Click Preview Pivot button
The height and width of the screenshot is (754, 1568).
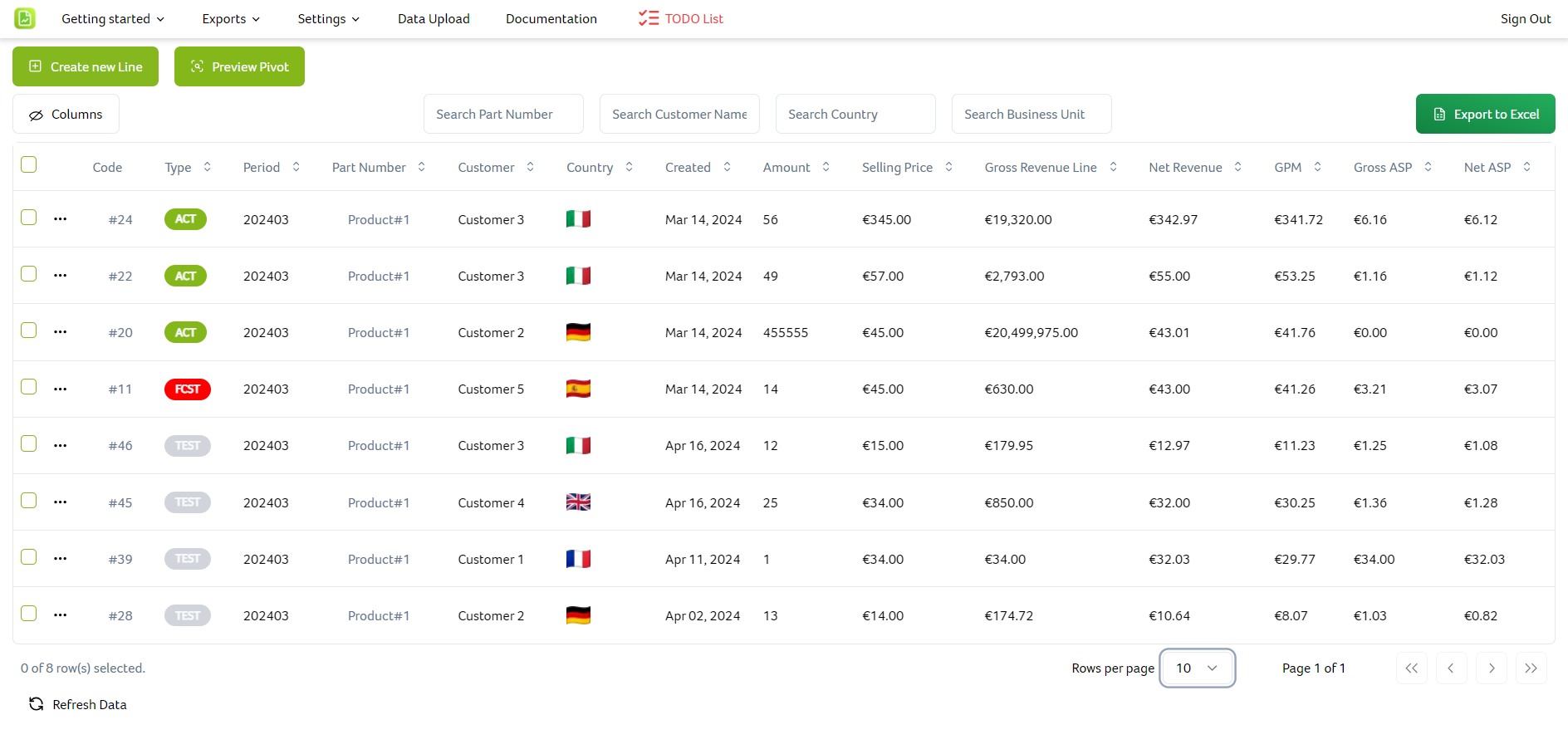point(239,66)
